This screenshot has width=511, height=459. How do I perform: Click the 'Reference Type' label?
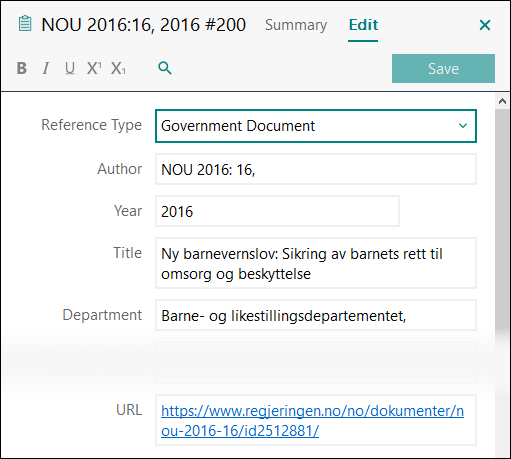[91, 125]
